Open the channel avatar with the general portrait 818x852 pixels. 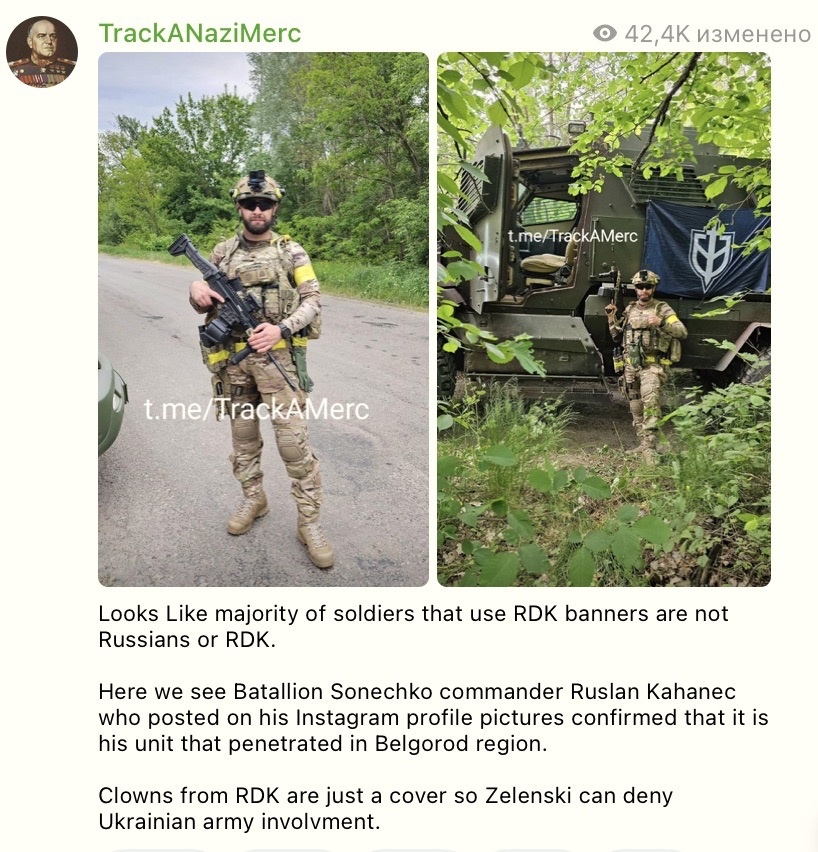tap(42, 52)
